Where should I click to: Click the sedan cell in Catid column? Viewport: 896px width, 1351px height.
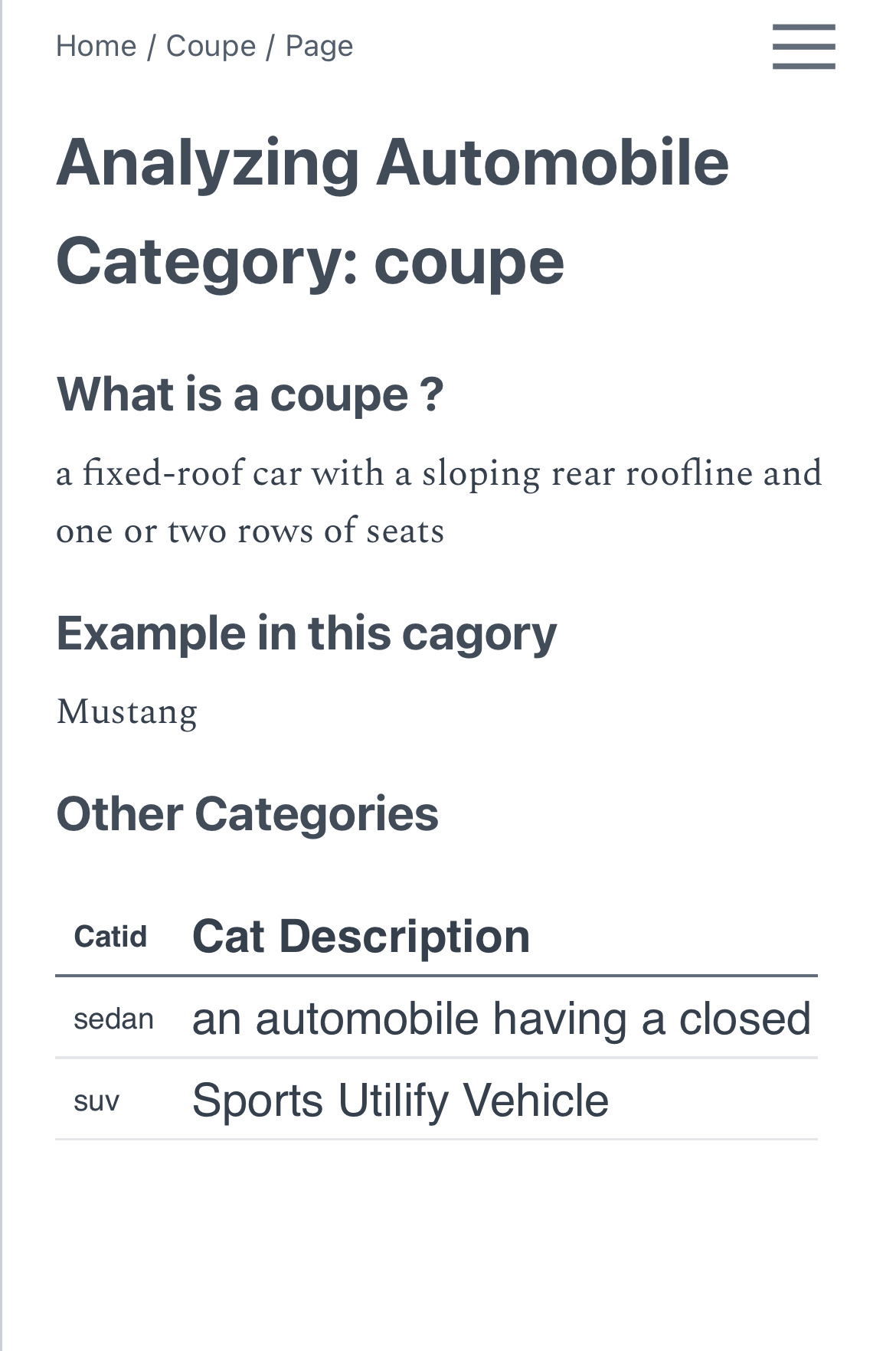click(113, 1019)
